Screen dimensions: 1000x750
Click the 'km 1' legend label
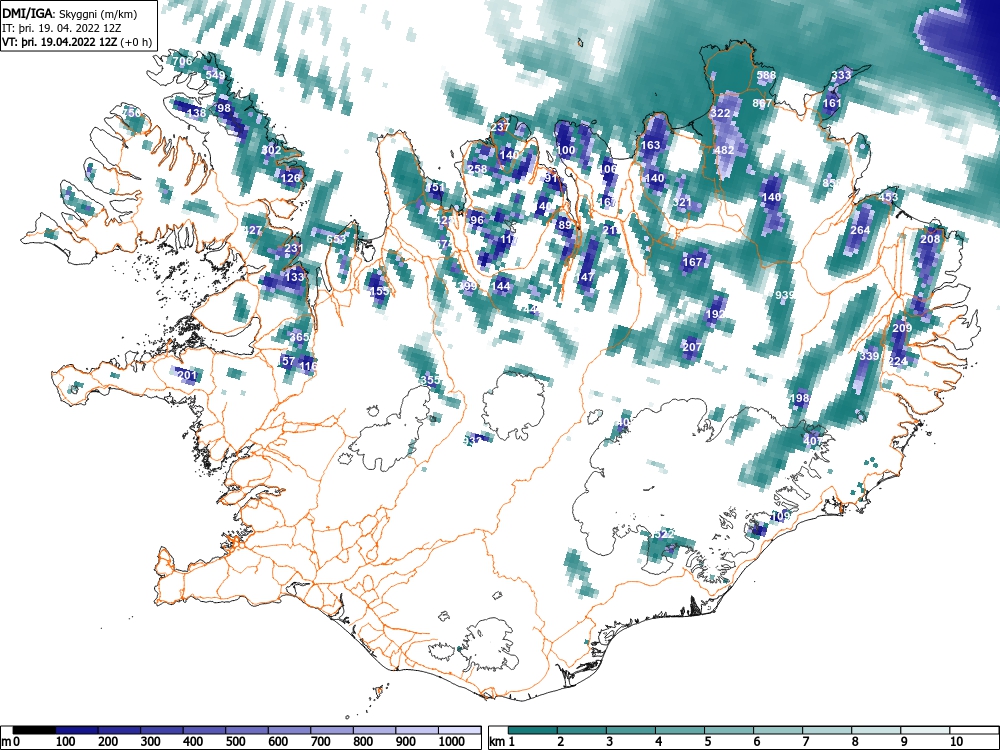[x=501, y=742]
